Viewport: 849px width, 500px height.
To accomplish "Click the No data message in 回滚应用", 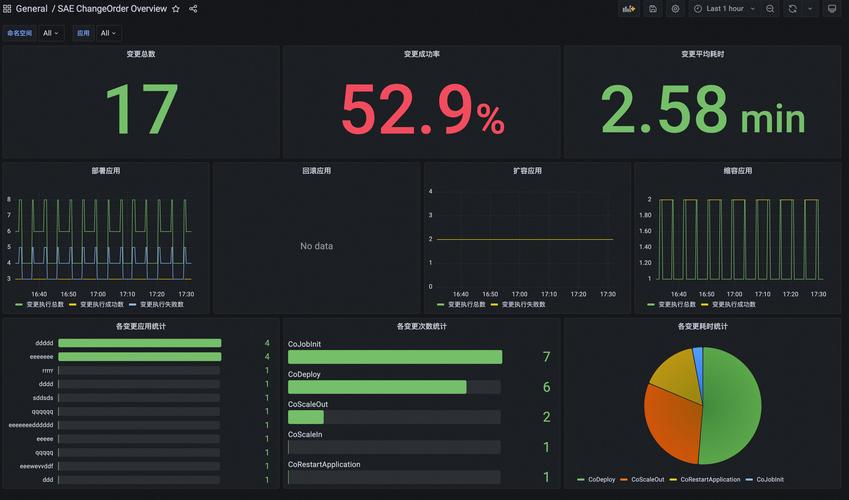I will (316, 246).
